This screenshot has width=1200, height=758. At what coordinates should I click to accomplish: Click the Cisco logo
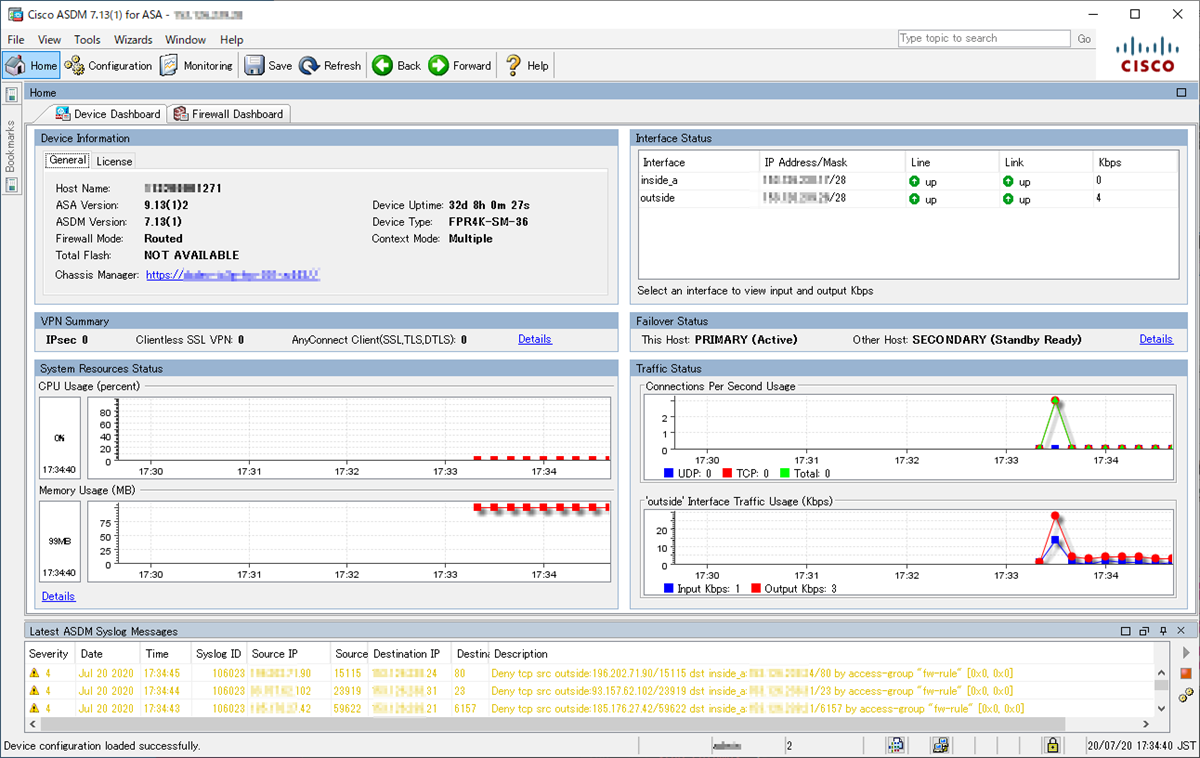point(1146,56)
